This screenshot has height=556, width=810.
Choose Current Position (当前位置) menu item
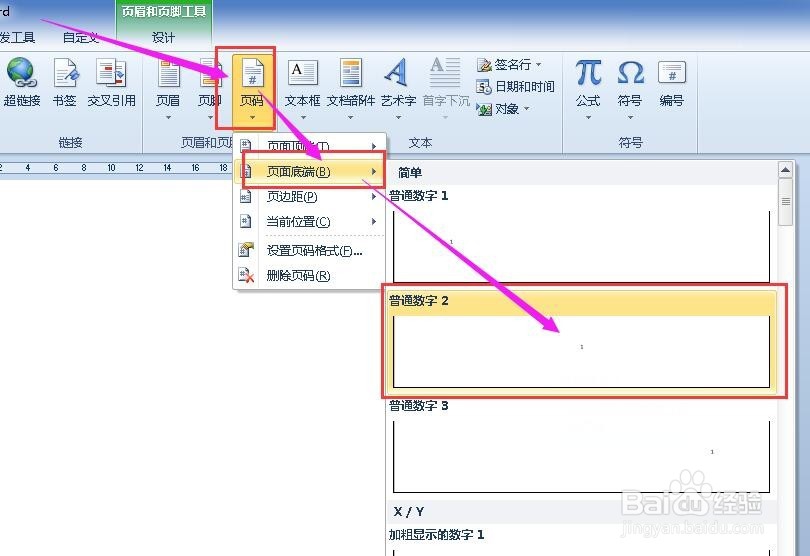coord(309,222)
